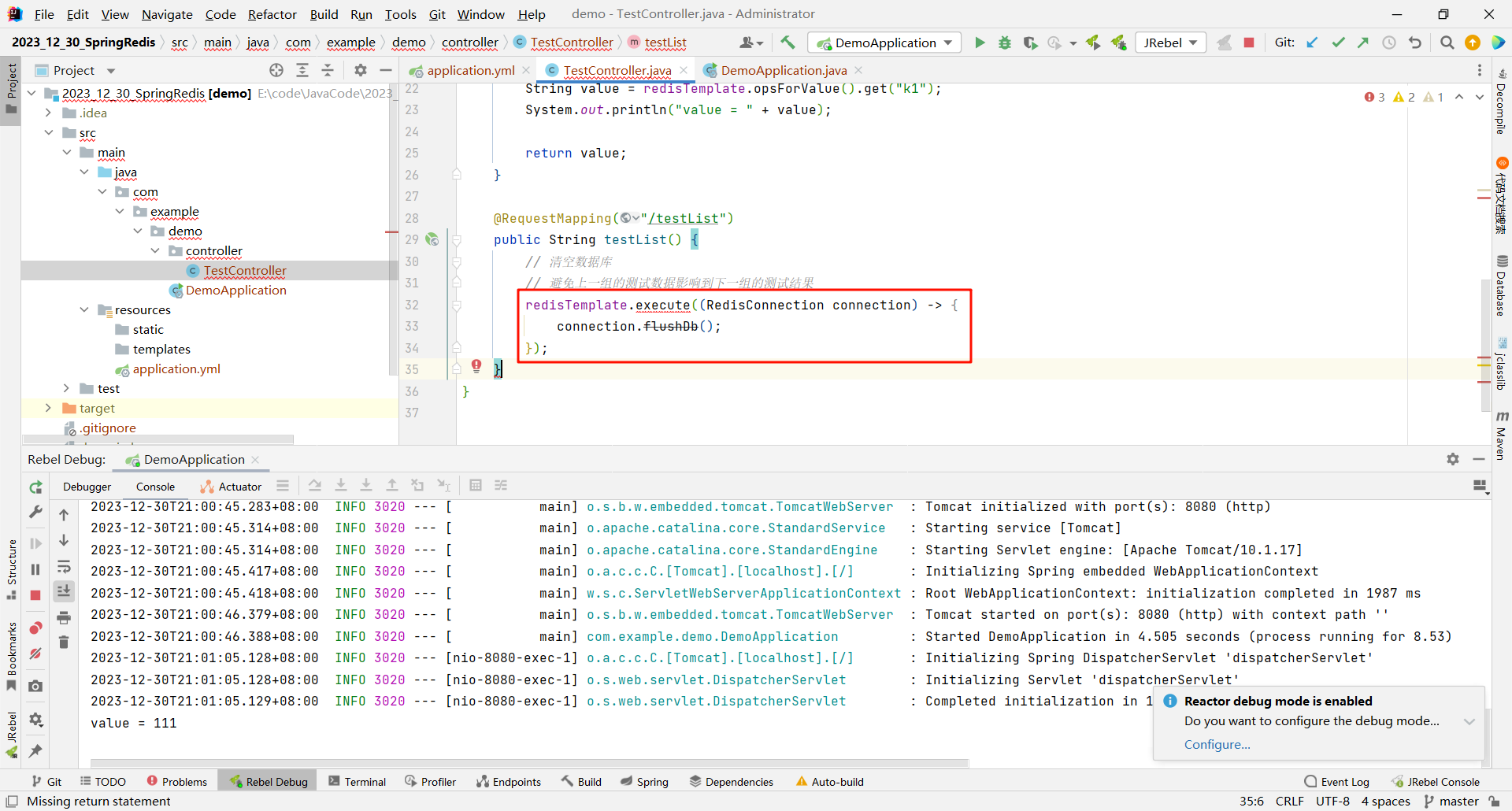This screenshot has height=811, width=1512.
Task: Expand the .idea folder
Action: tap(49, 113)
